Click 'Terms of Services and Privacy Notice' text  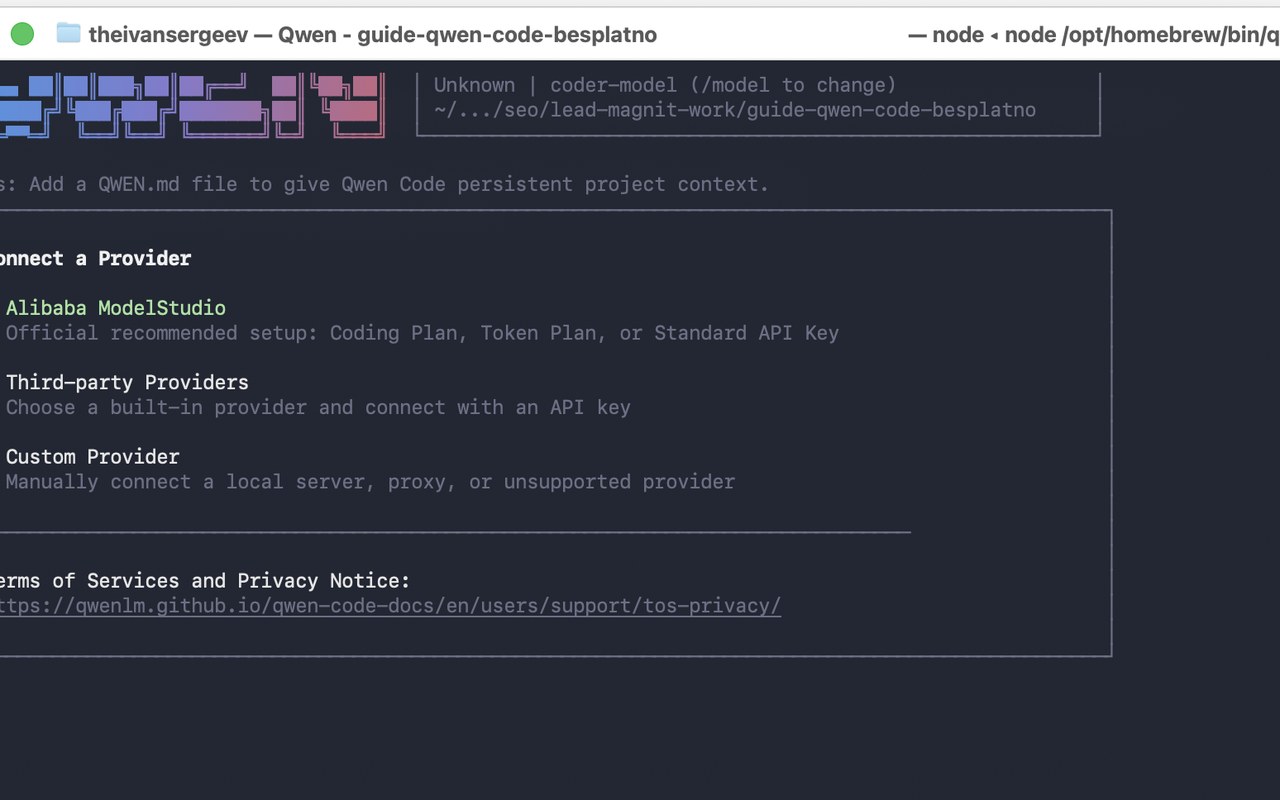pyautogui.click(x=205, y=580)
